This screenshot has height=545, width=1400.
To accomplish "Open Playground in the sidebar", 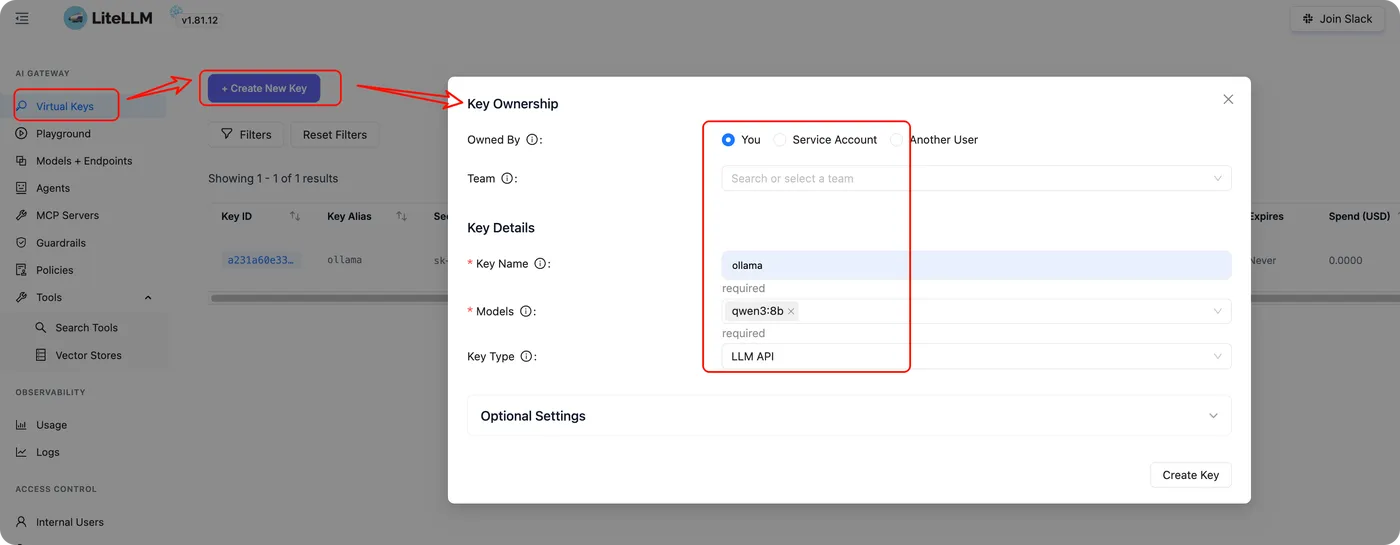I will (63, 134).
